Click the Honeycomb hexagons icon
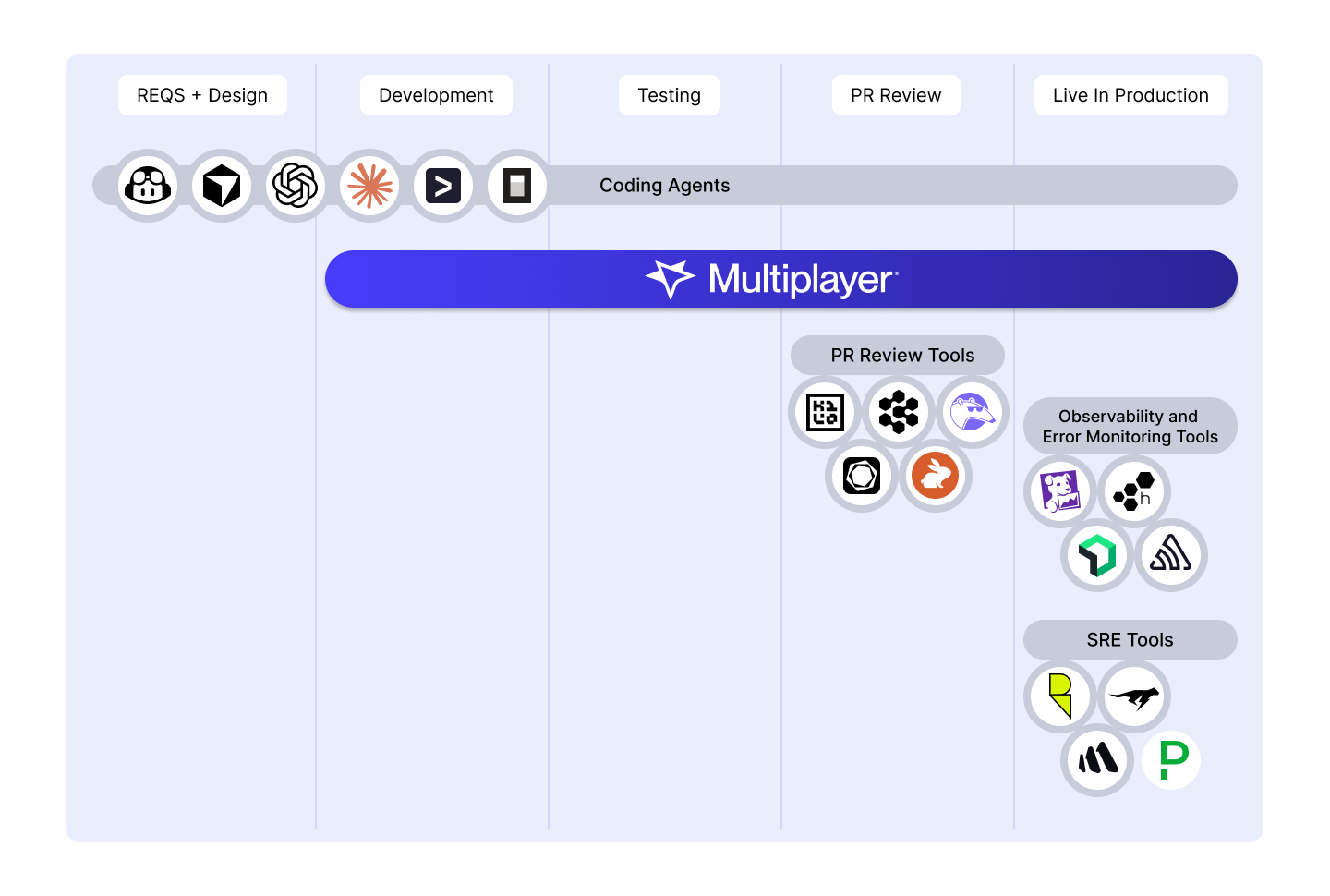1330x896 pixels. coord(1134,491)
